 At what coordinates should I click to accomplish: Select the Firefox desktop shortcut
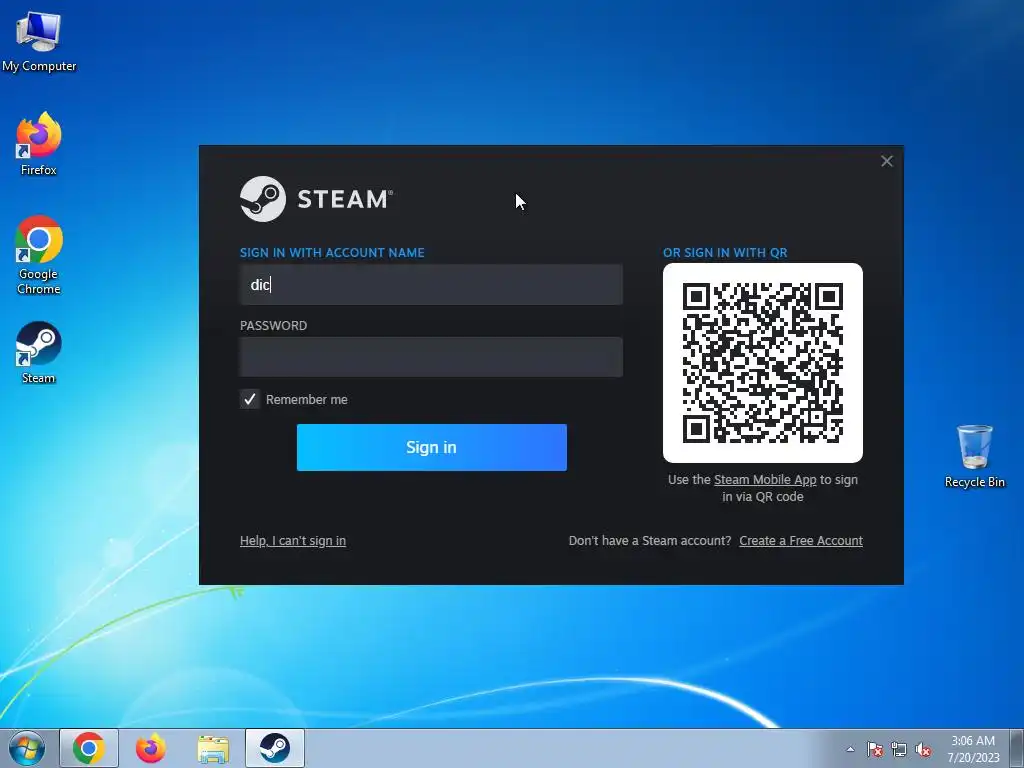coord(39,144)
